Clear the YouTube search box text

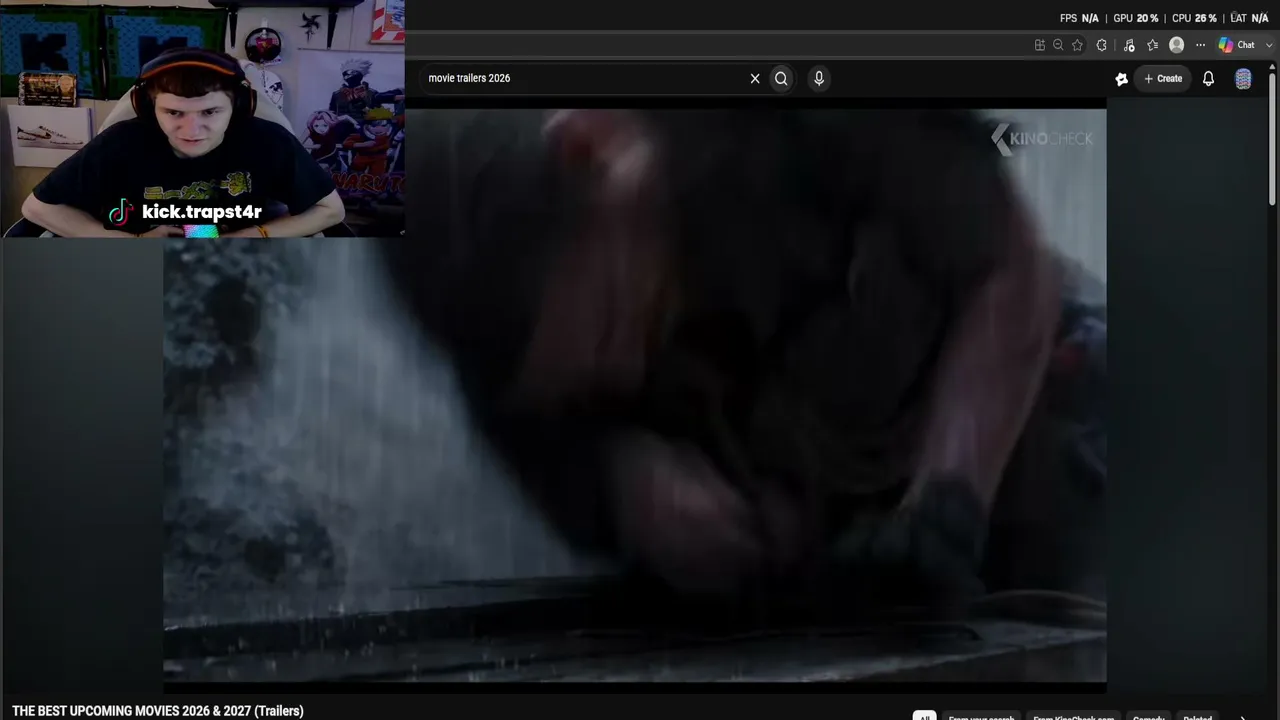point(755,78)
